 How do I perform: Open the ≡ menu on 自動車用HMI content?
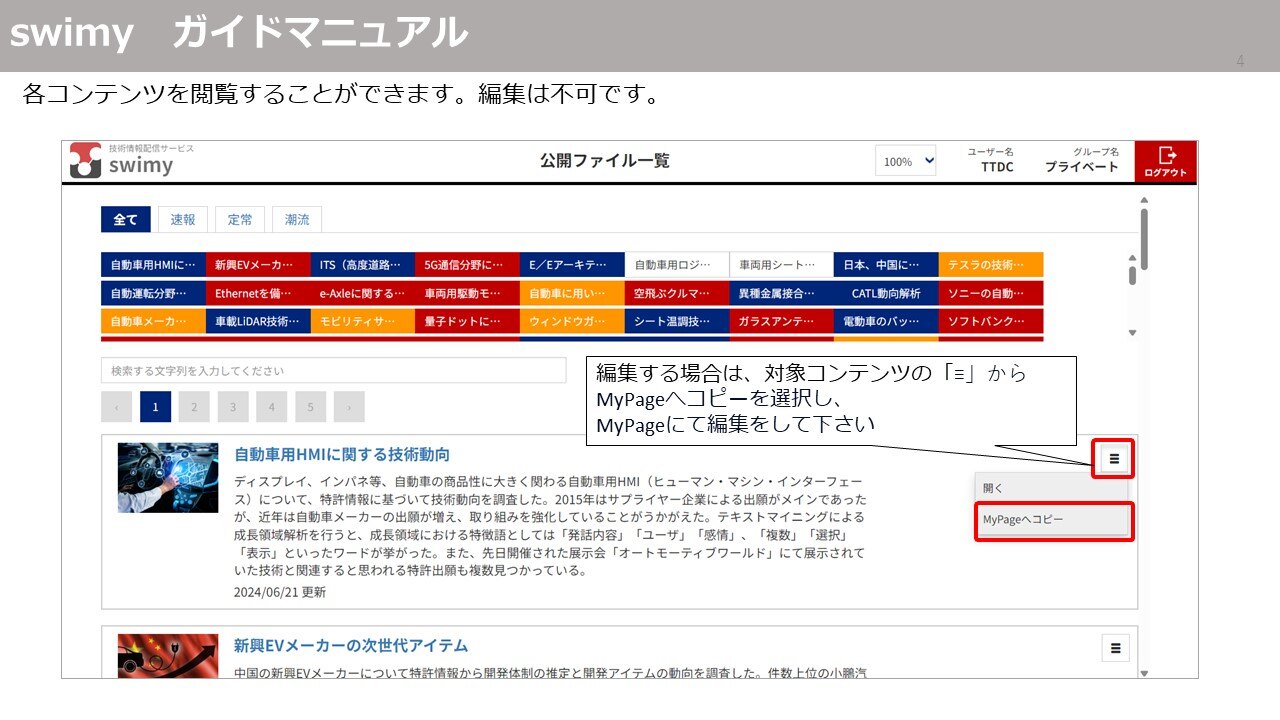1114,459
